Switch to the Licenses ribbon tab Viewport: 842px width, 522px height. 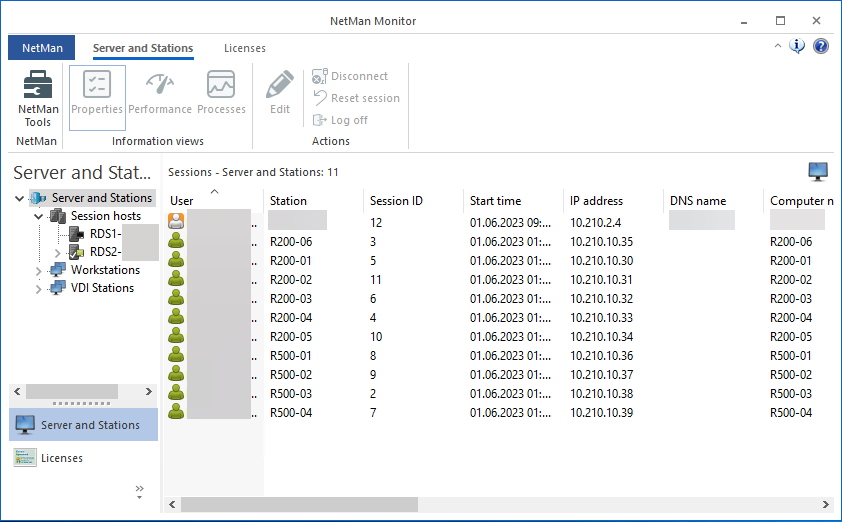(244, 48)
